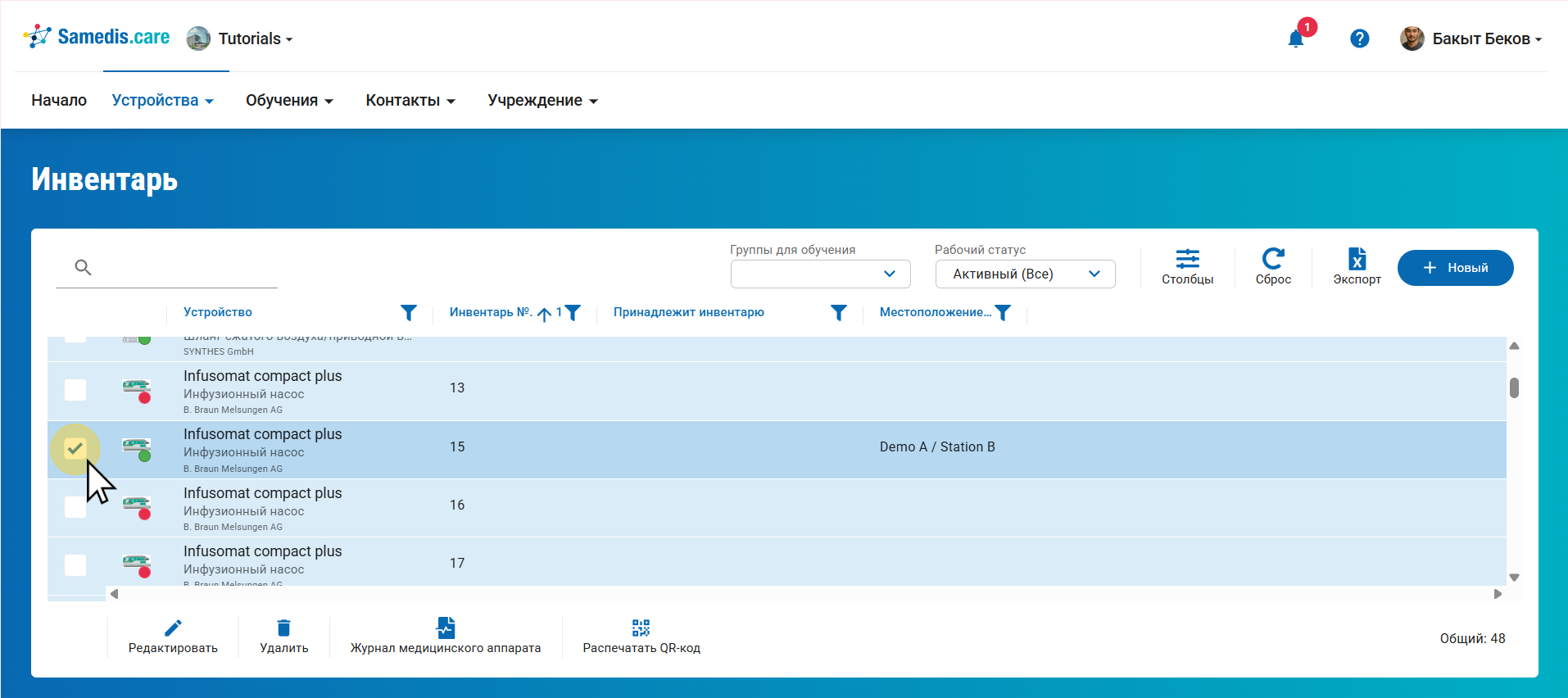This screenshot has width=1568, height=698.
Task: Open the Столбцы columns settings
Action: (x=1187, y=267)
